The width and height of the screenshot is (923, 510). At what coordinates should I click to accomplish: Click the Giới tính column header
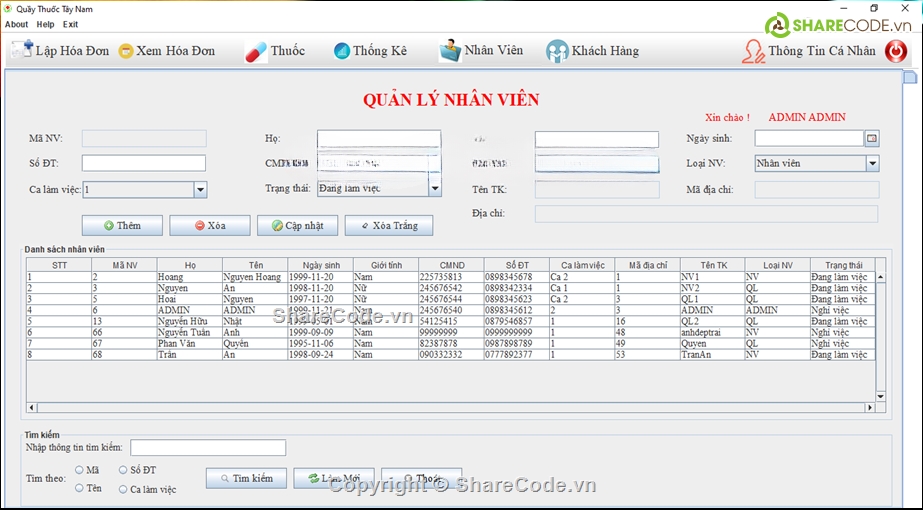pos(386,265)
